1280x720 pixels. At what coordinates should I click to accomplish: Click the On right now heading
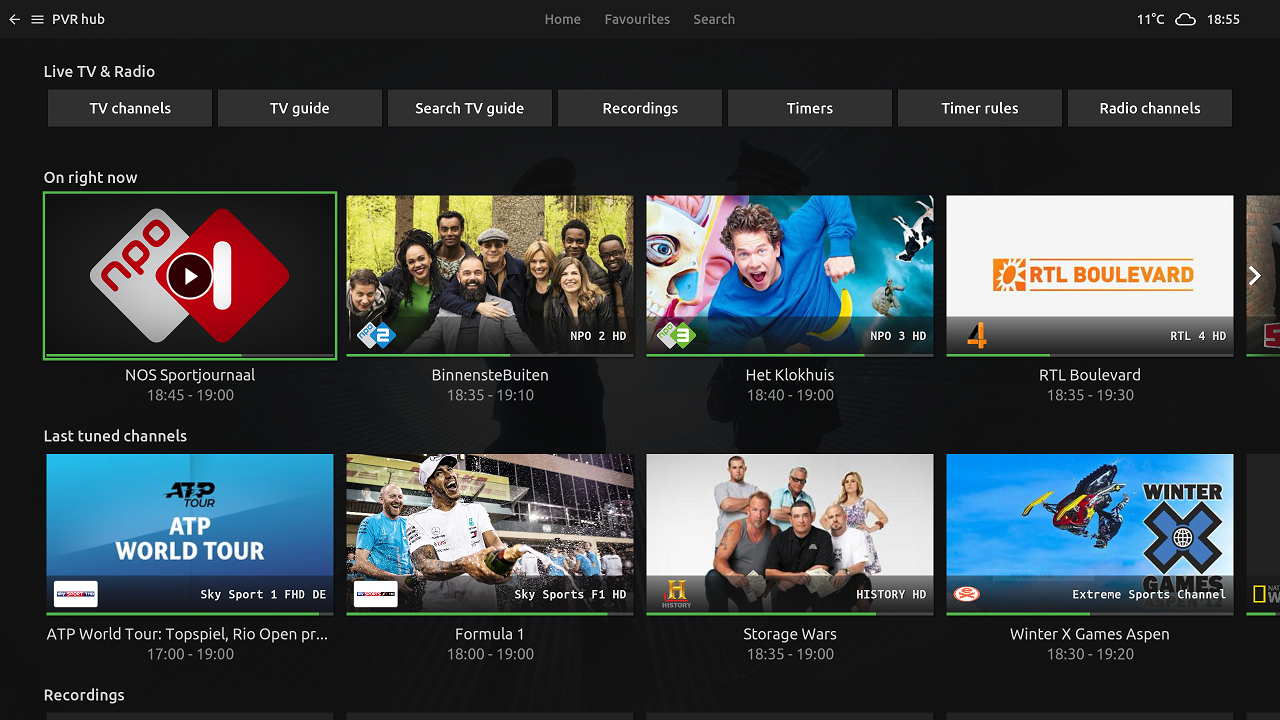coord(90,177)
